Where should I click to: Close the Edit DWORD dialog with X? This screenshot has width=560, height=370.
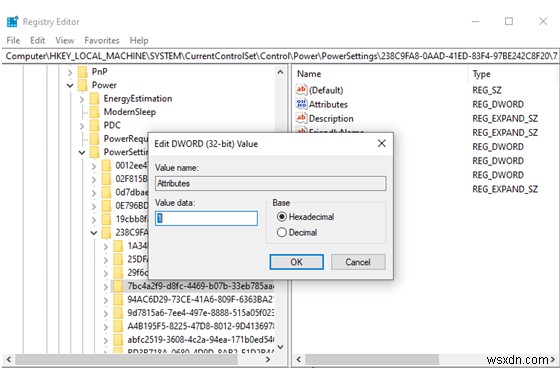click(x=382, y=144)
